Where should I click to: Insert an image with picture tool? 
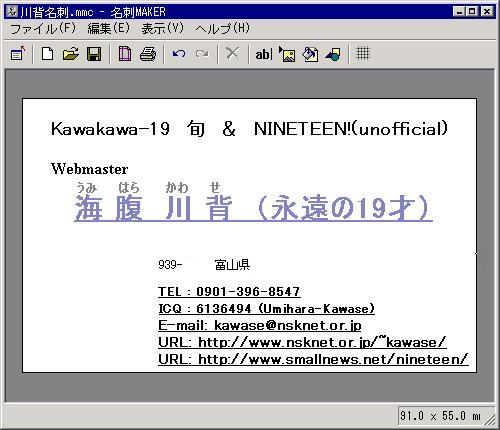pyautogui.click(x=287, y=53)
